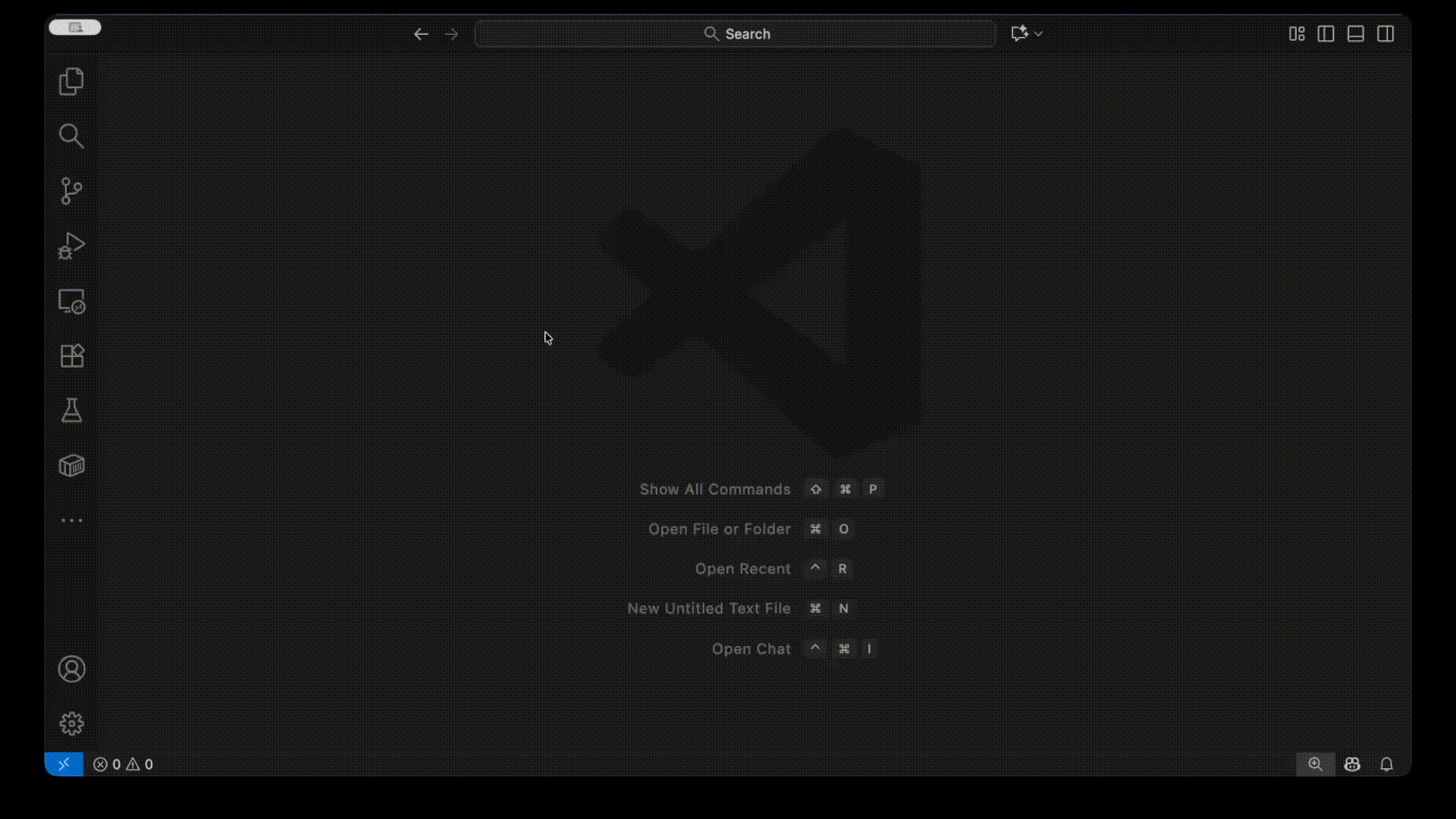1456x819 pixels.
Task: Click the Search command center field
Action: 734,33
